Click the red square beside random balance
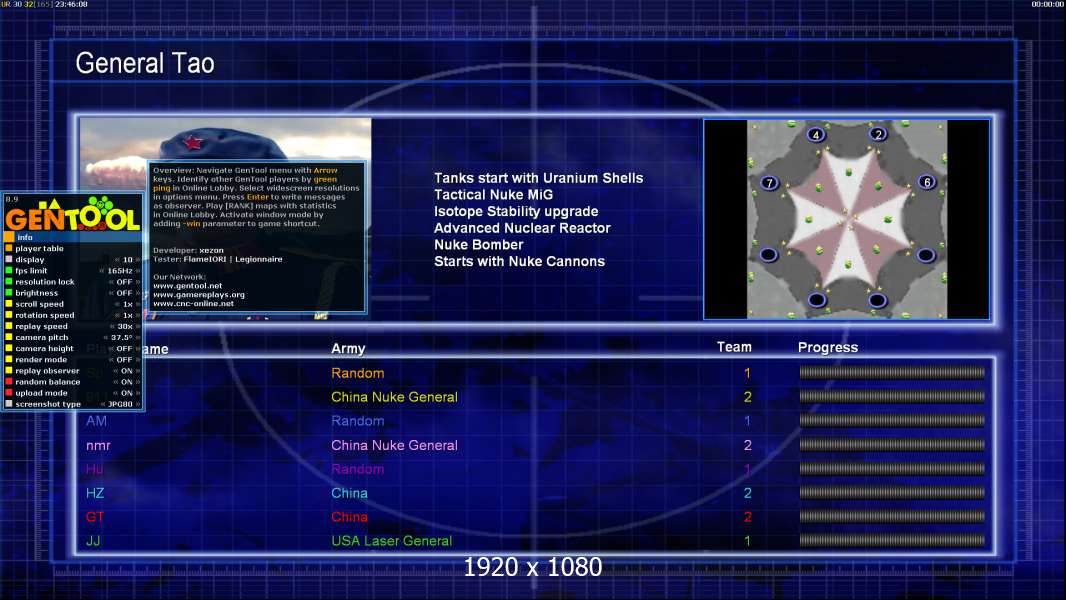 tap(9, 381)
